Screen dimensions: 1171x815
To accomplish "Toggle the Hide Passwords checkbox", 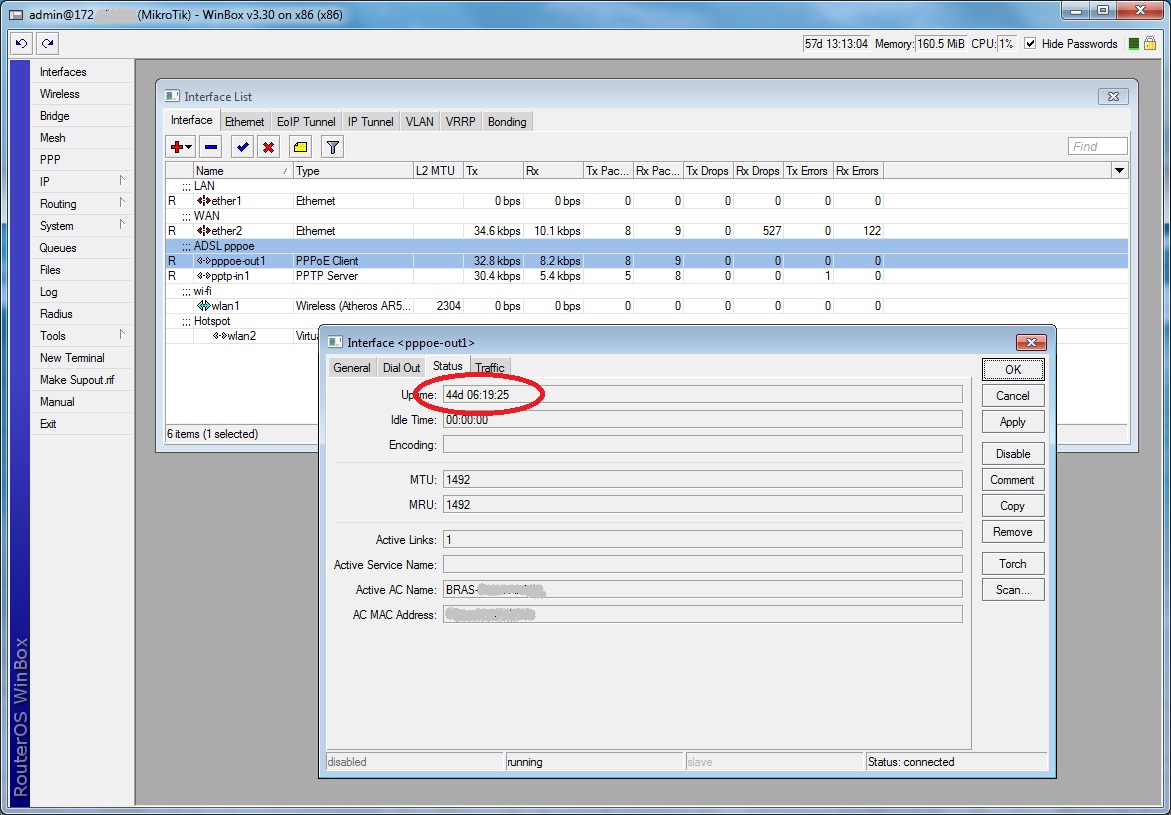I will tap(1030, 44).
